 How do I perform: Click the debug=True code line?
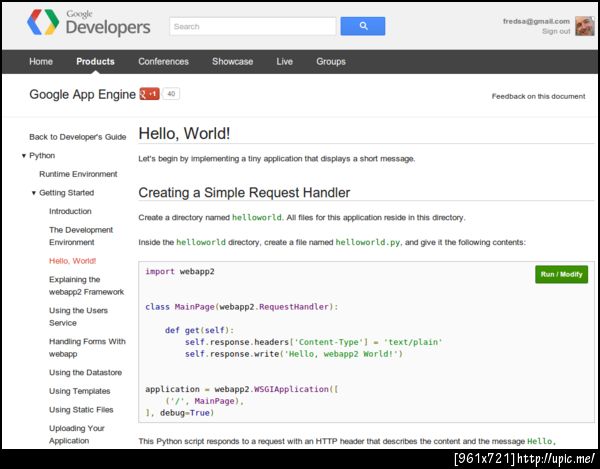(179, 413)
